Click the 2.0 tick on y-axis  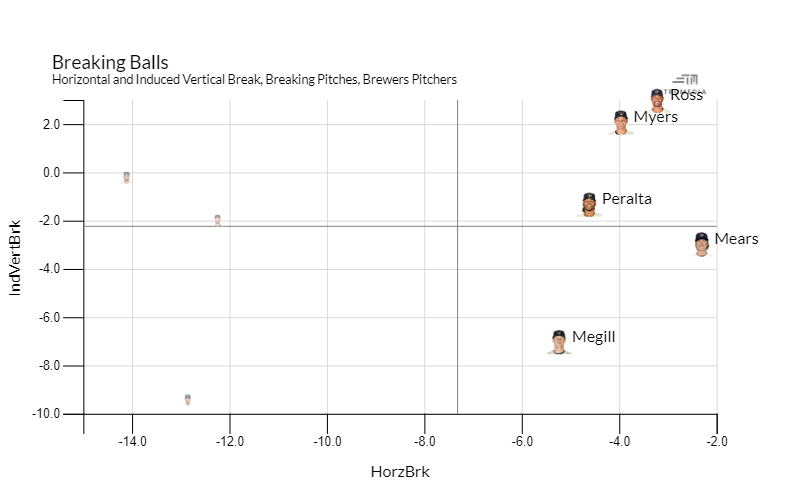[50, 125]
